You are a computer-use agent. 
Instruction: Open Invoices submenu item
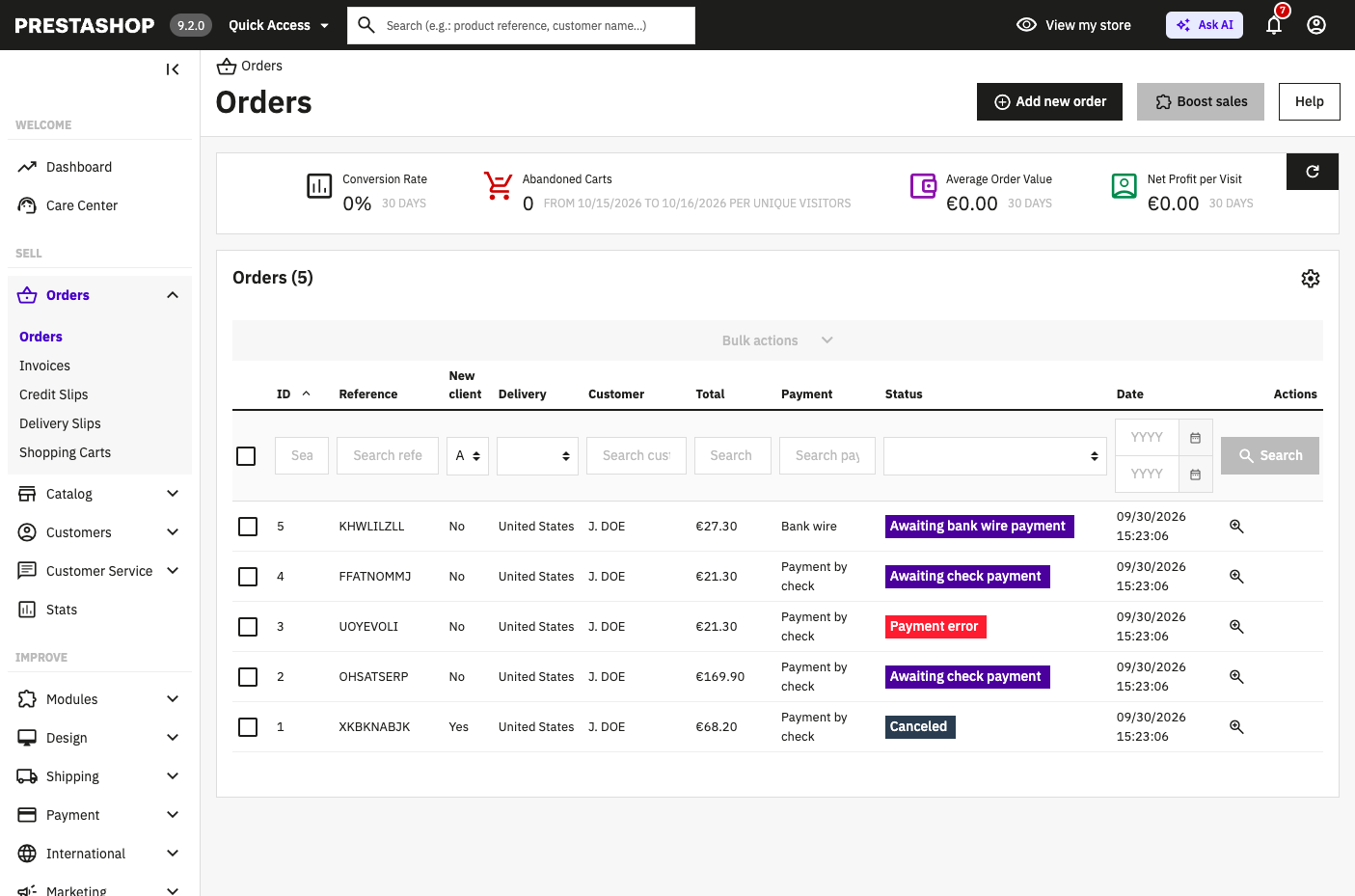click(x=44, y=366)
